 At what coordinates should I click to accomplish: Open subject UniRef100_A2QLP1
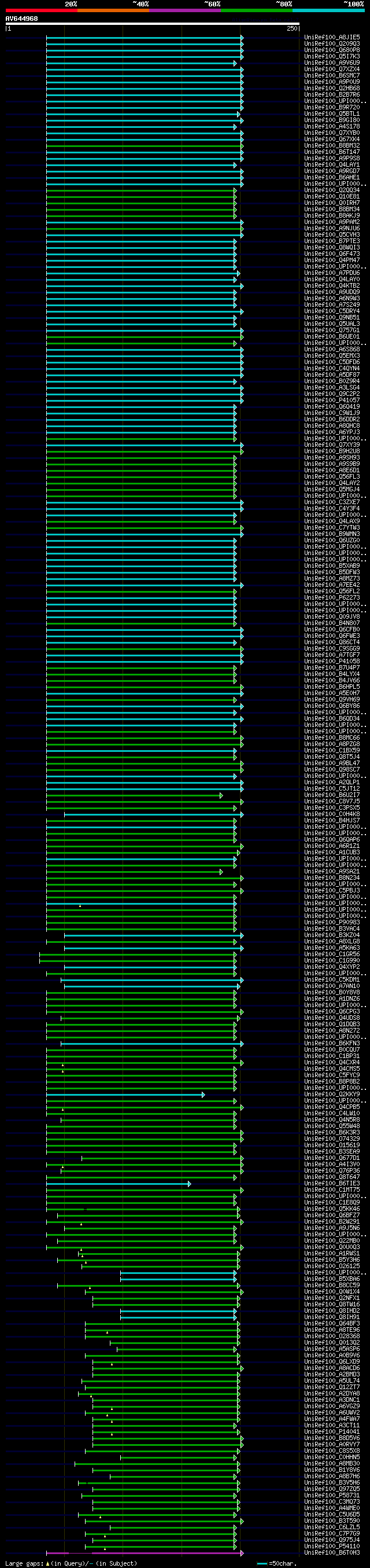point(332,783)
